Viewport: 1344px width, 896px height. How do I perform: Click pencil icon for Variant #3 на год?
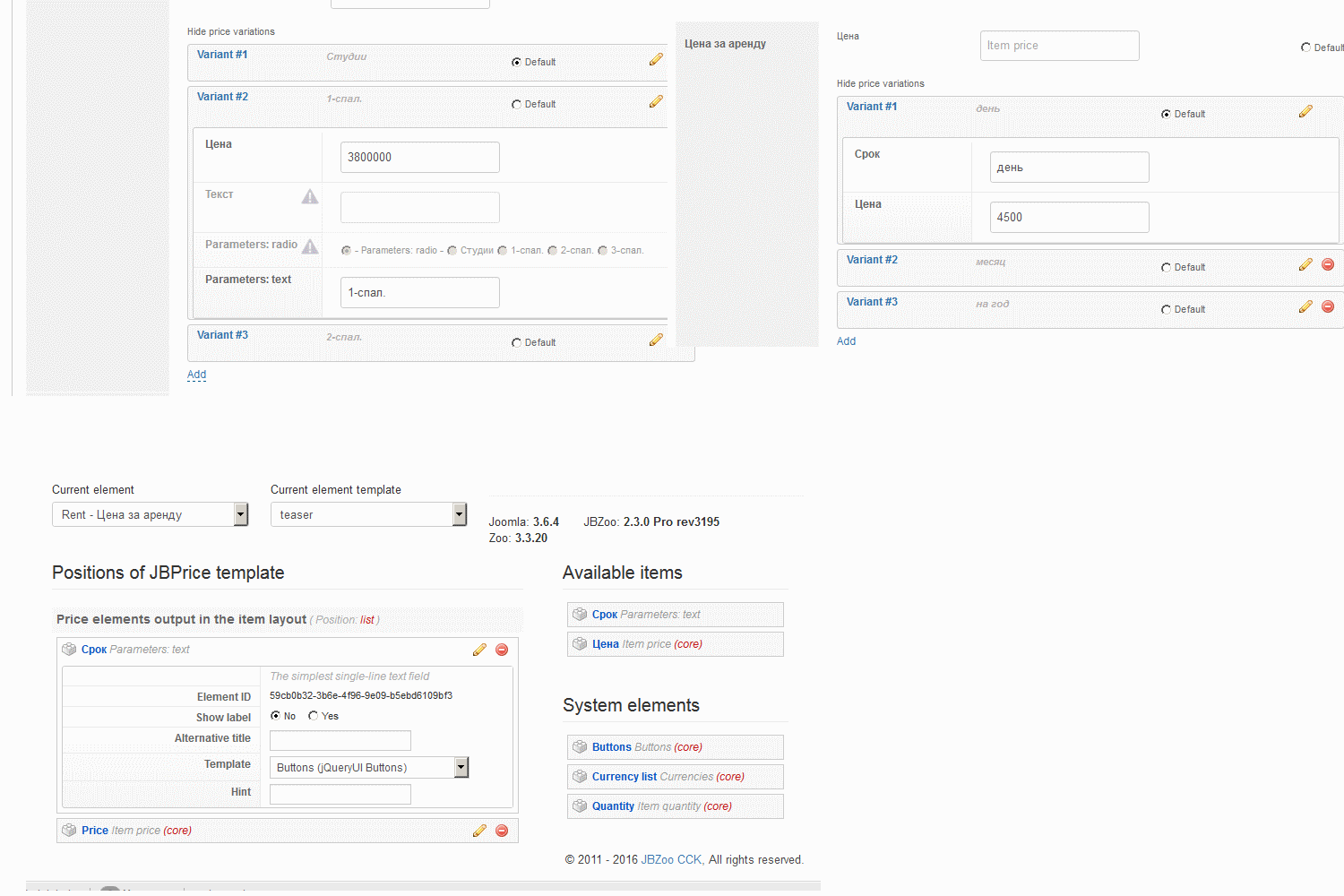click(x=1305, y=306)
